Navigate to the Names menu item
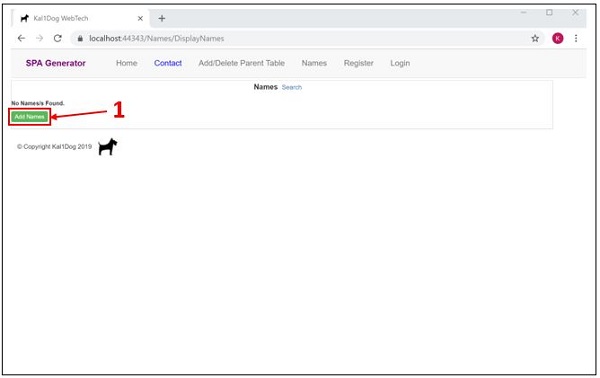Viewport: 600px width, 378px height. tap(314, 63)
